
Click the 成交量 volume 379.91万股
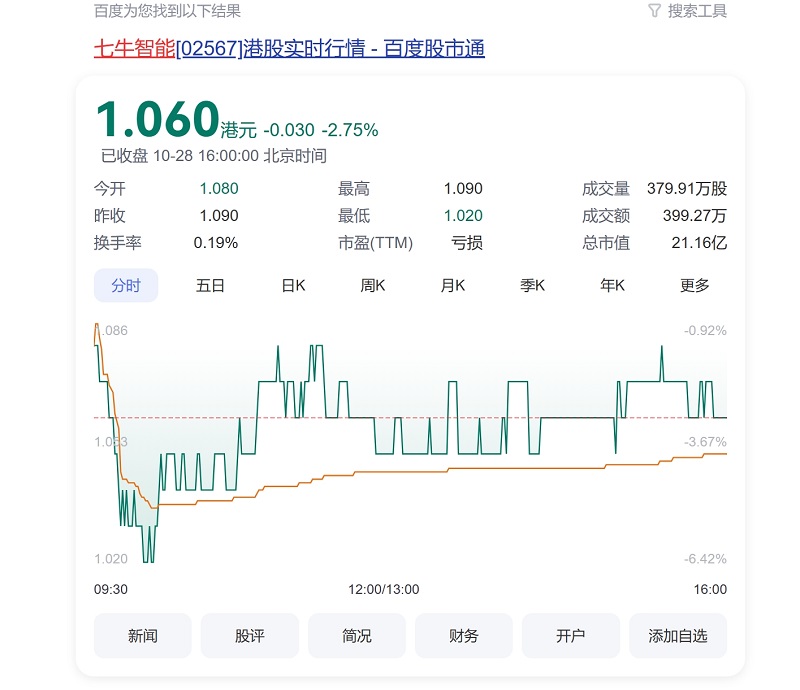687,189
